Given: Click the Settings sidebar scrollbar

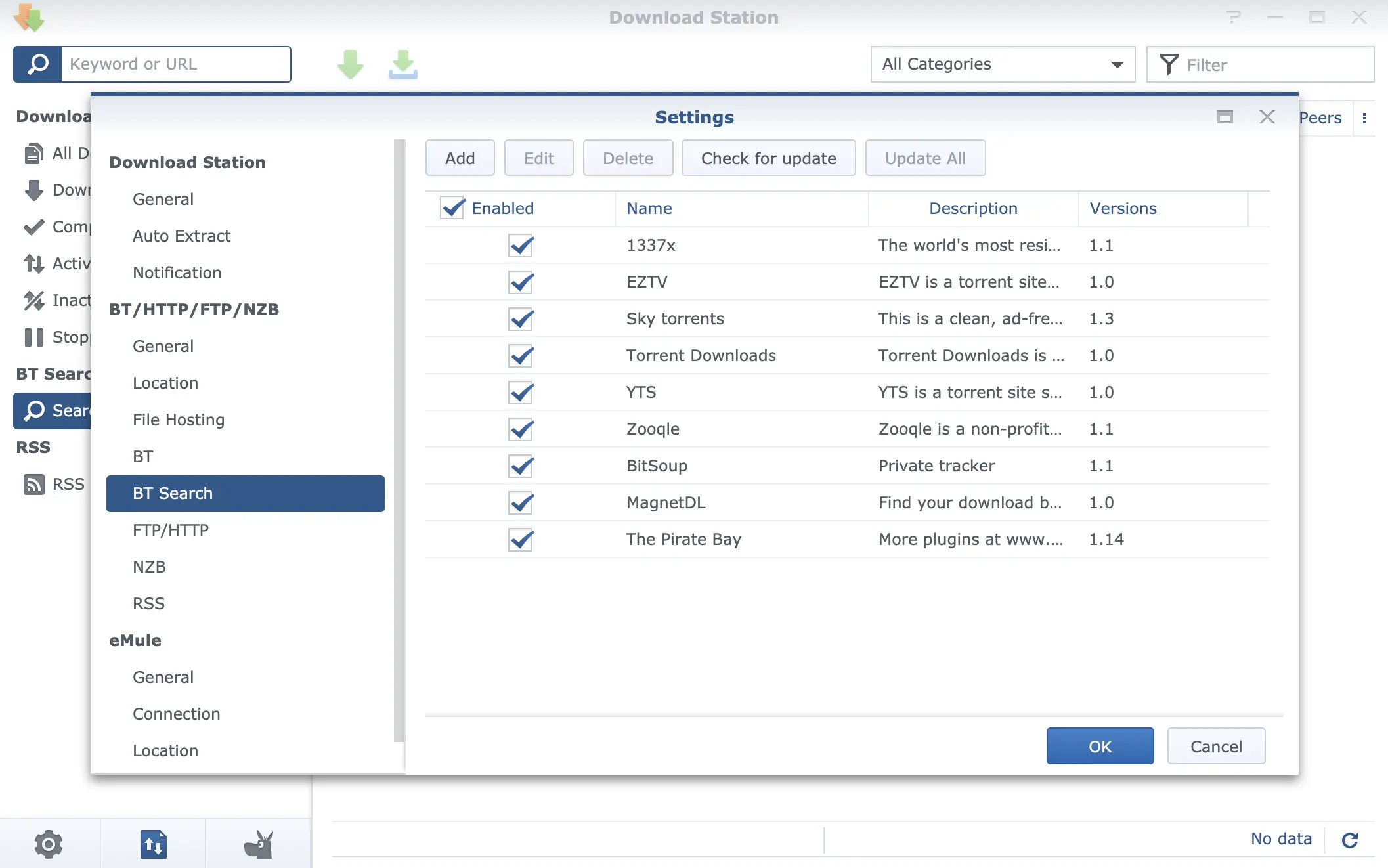Looking at the screenshot, I should 399,440.
